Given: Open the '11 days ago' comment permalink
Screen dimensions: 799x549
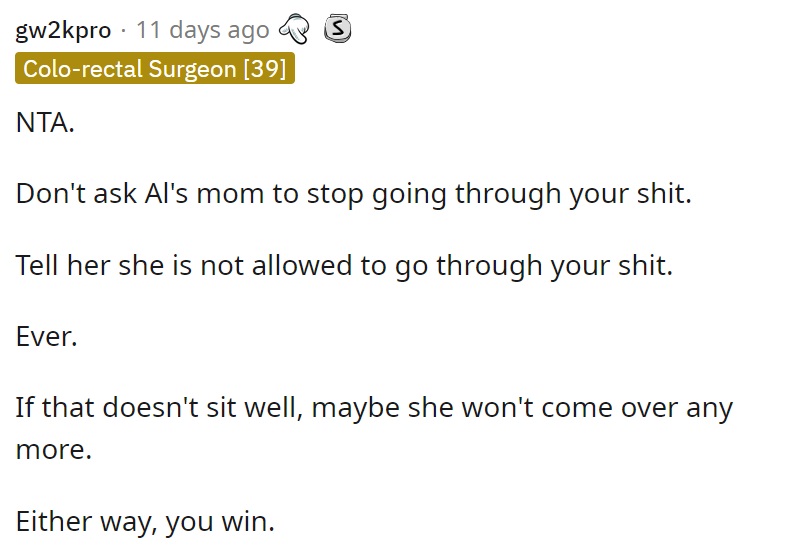Looking at the screenshot, I should (x=202, y=31).
